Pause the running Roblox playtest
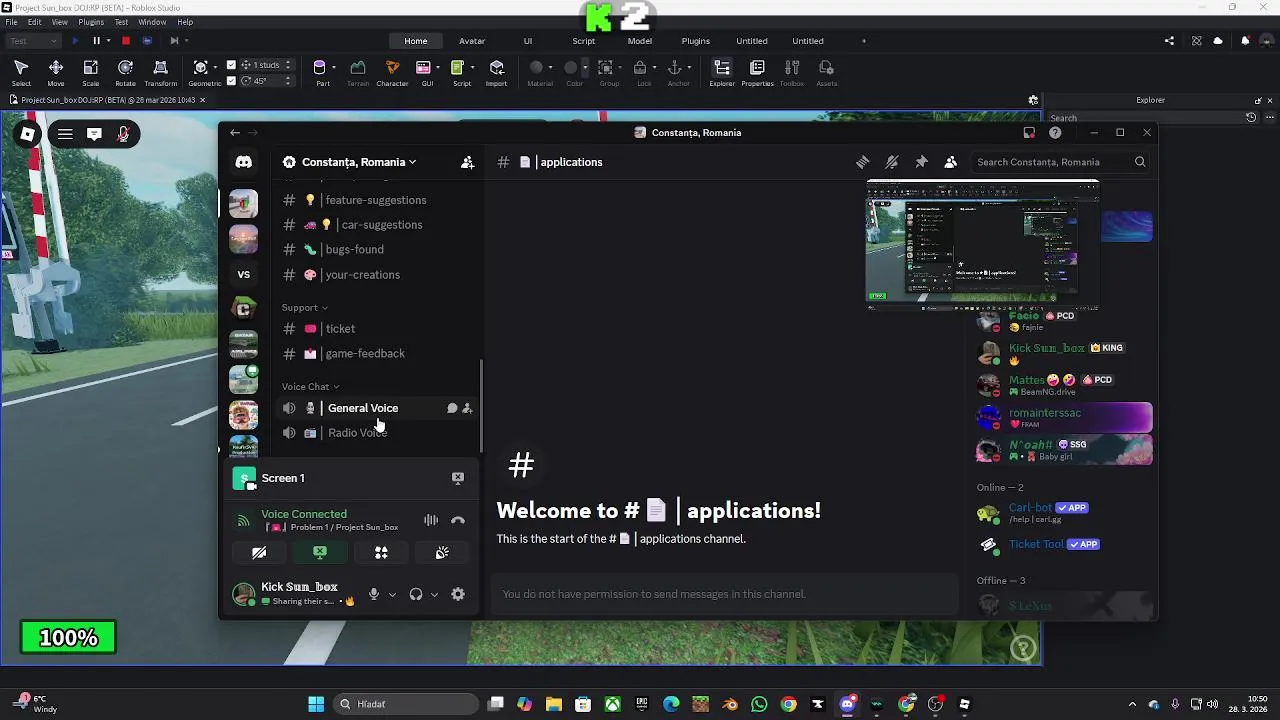 click(x=96, y=41)
